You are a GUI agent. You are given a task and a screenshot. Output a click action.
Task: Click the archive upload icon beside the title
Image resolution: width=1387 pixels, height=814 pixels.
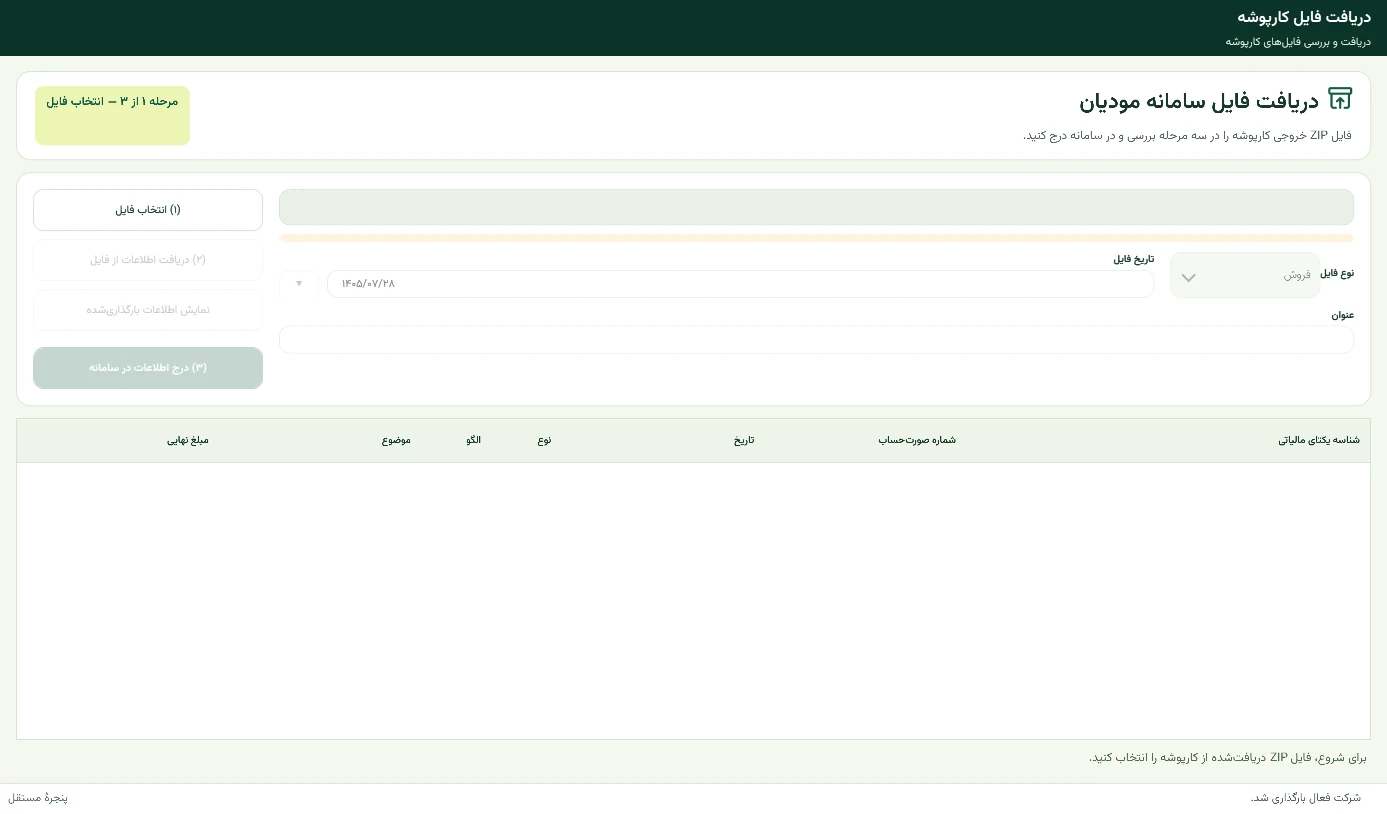[1339, 99]
